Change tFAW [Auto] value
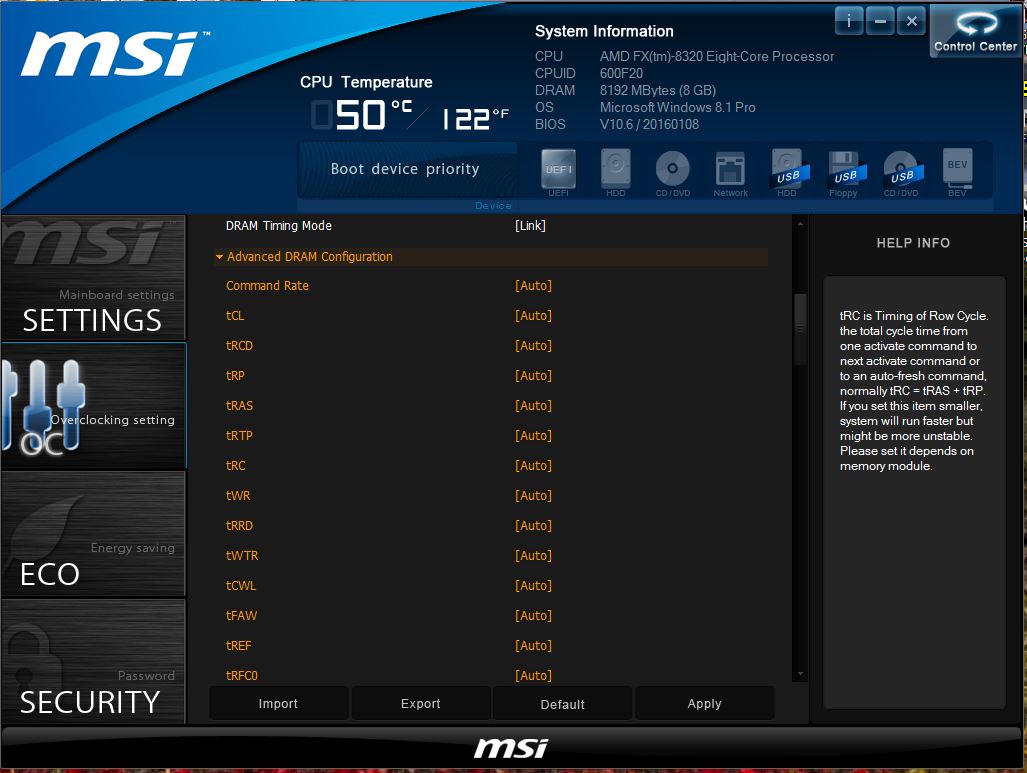 tap(533, 616)
